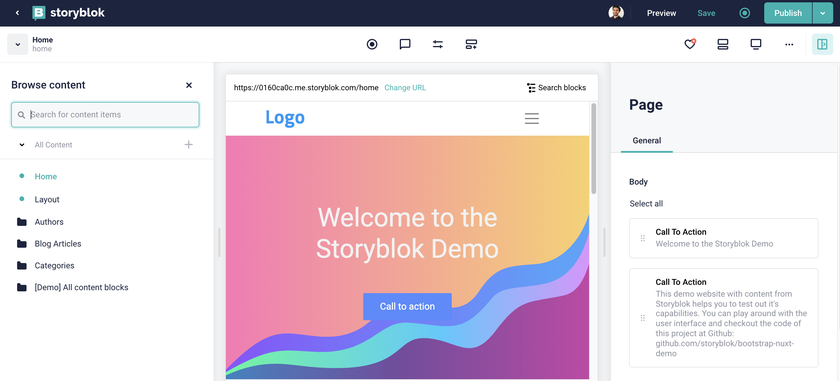The image size is (840, 381).
Task: Open Search blocks
Action: coord(556,87)
